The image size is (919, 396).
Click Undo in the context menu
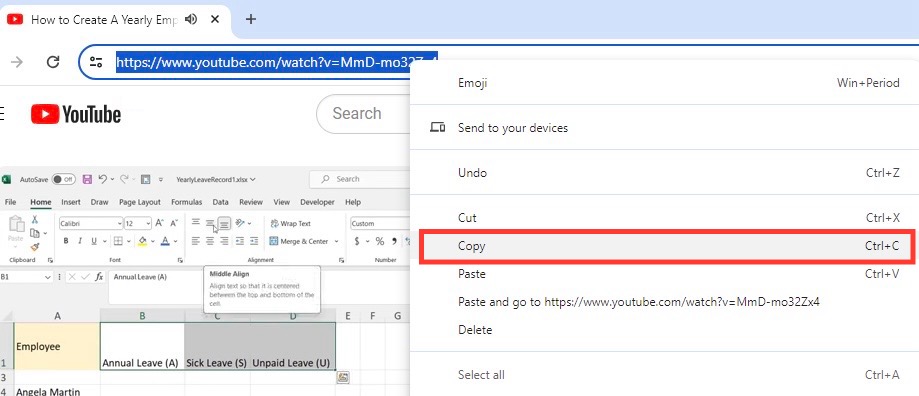[665, 173]
